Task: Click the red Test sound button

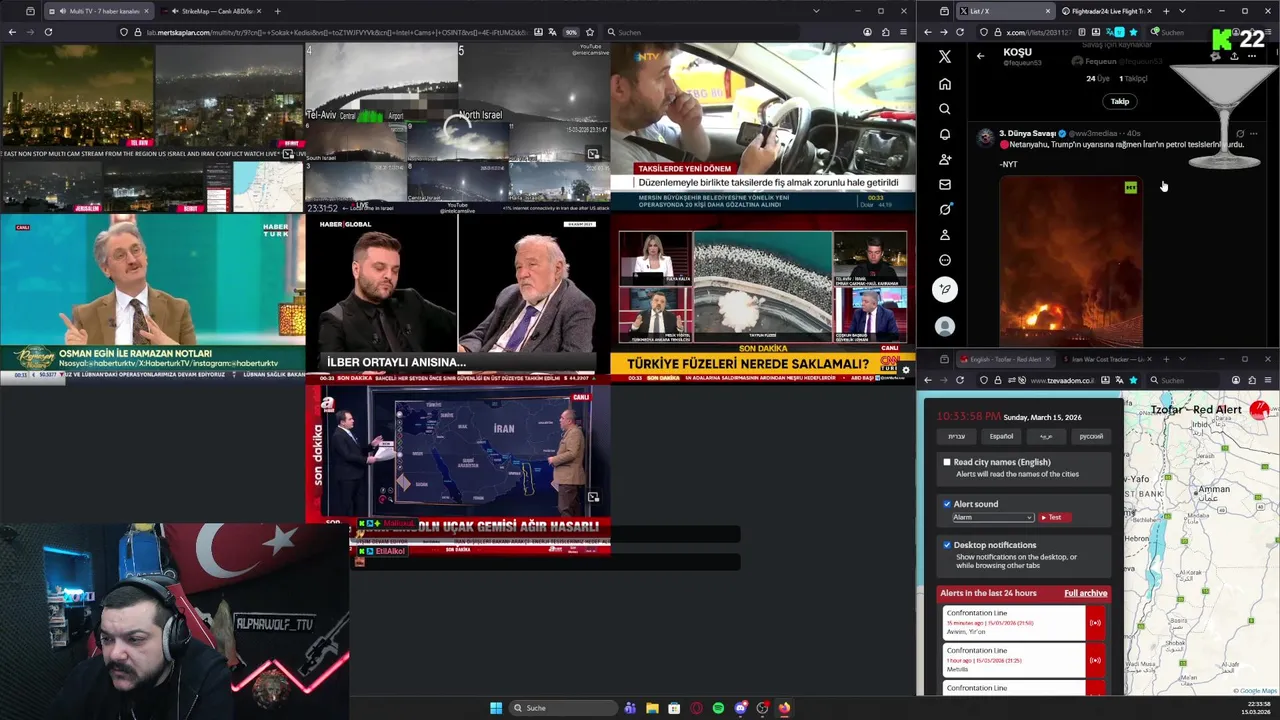Action: point(1054,517)
